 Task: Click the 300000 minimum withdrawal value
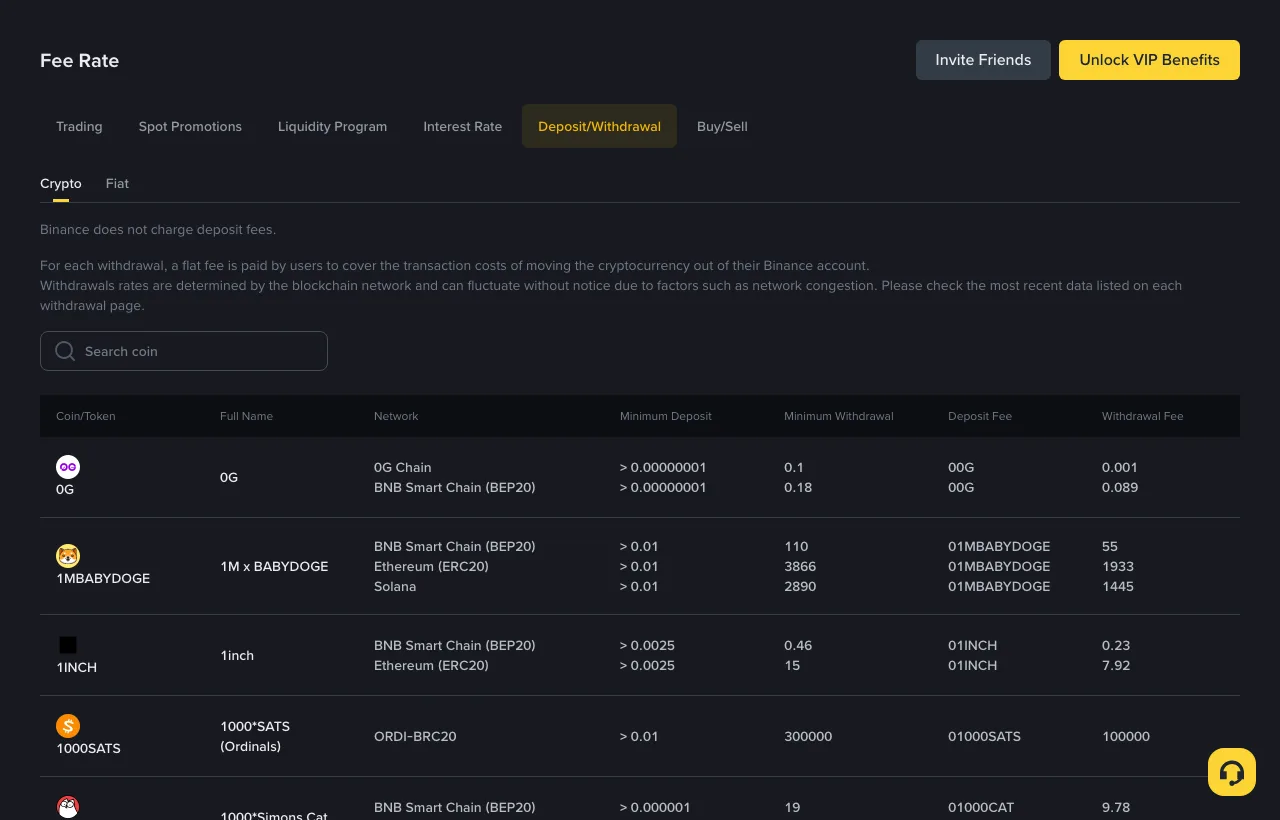click(808, 736)
